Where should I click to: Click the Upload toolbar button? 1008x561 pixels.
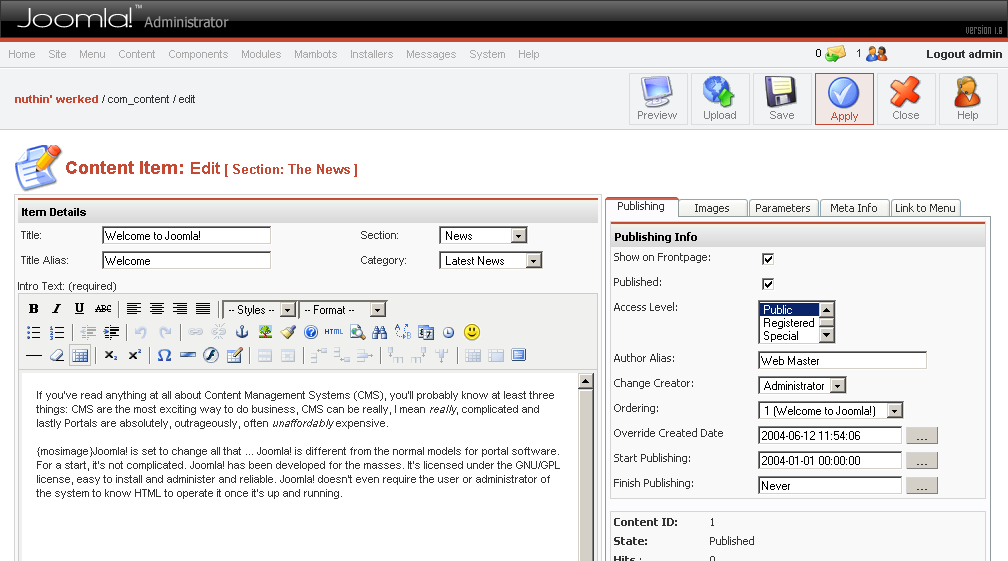pos(719,99)
